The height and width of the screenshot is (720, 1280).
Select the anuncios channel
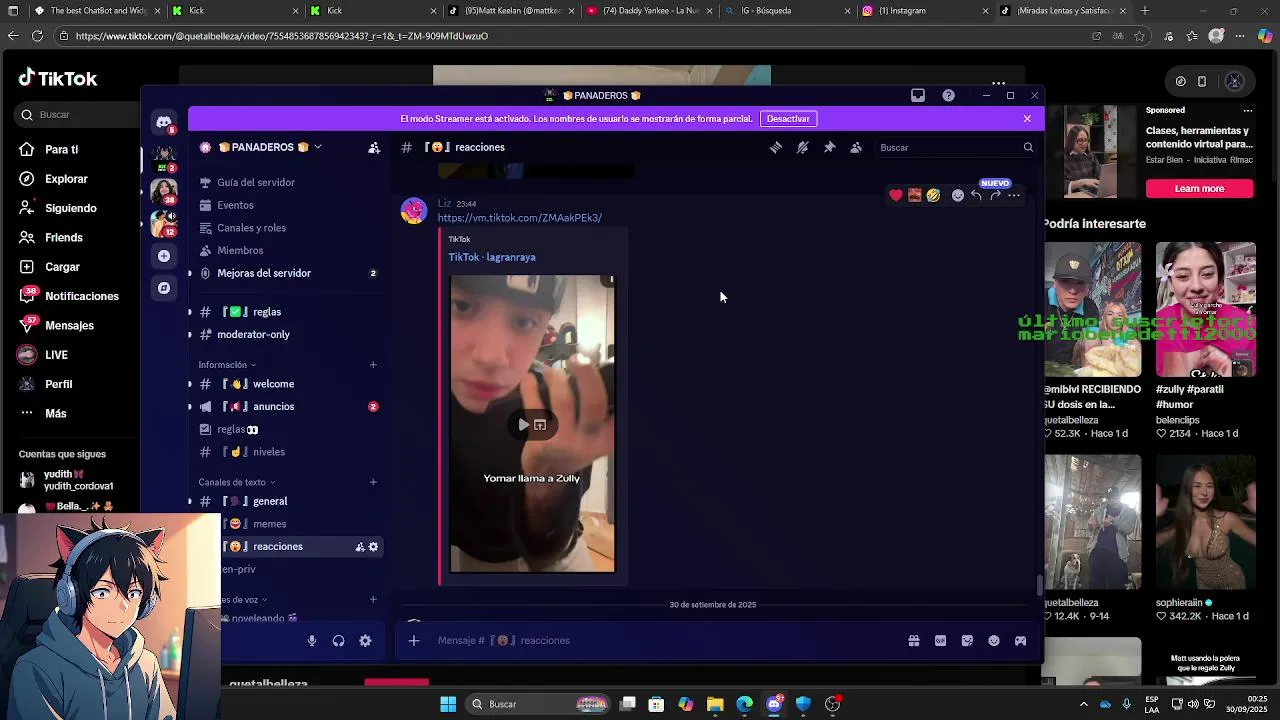point(286,407)
